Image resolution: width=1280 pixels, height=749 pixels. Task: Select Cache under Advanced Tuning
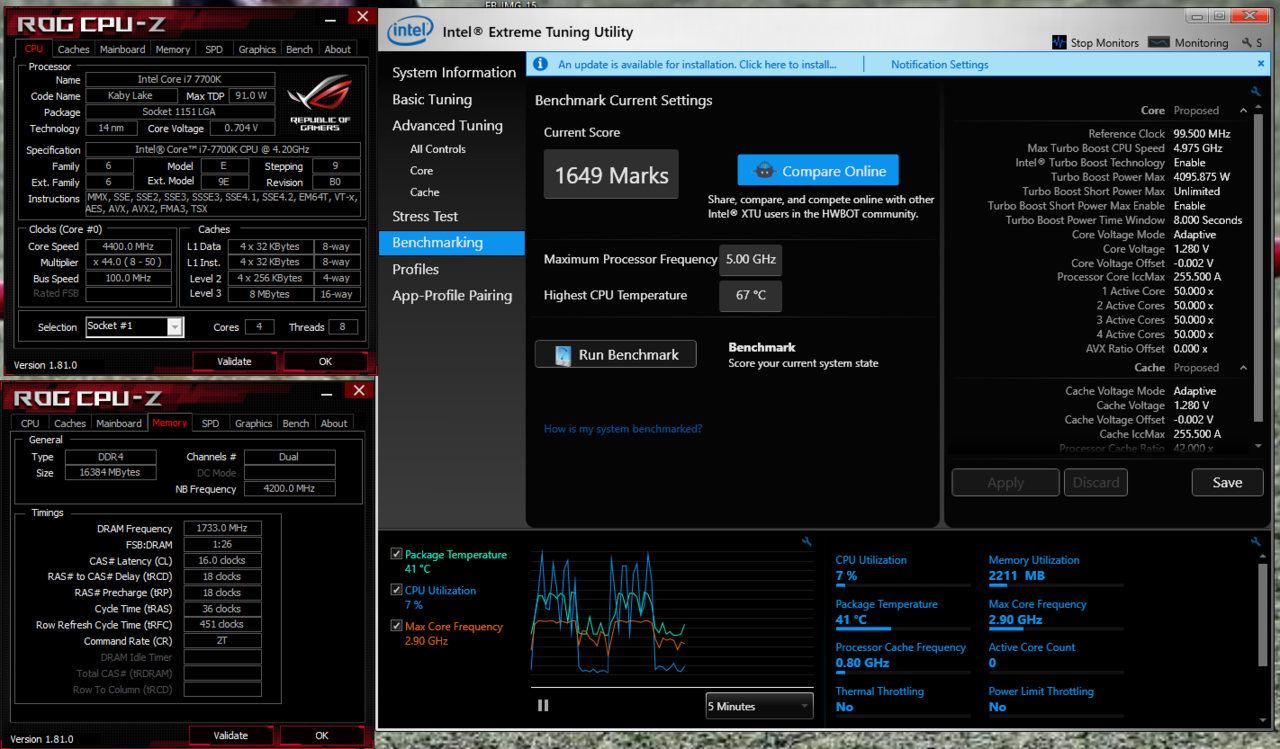[424, 192]
